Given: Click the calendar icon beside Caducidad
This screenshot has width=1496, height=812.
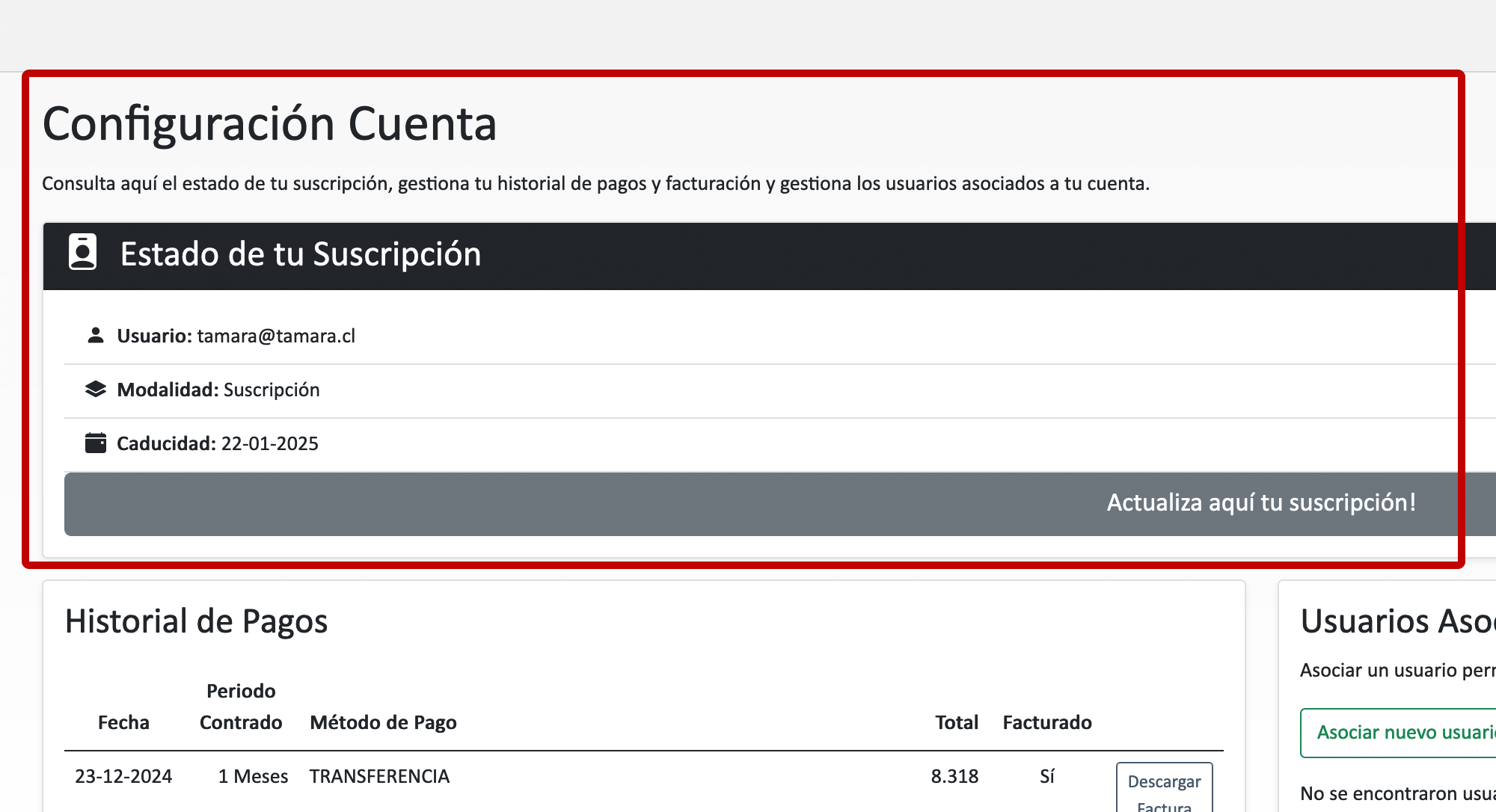Looking at the screenshot, I should pyautogui.click(x=95, y=443).
